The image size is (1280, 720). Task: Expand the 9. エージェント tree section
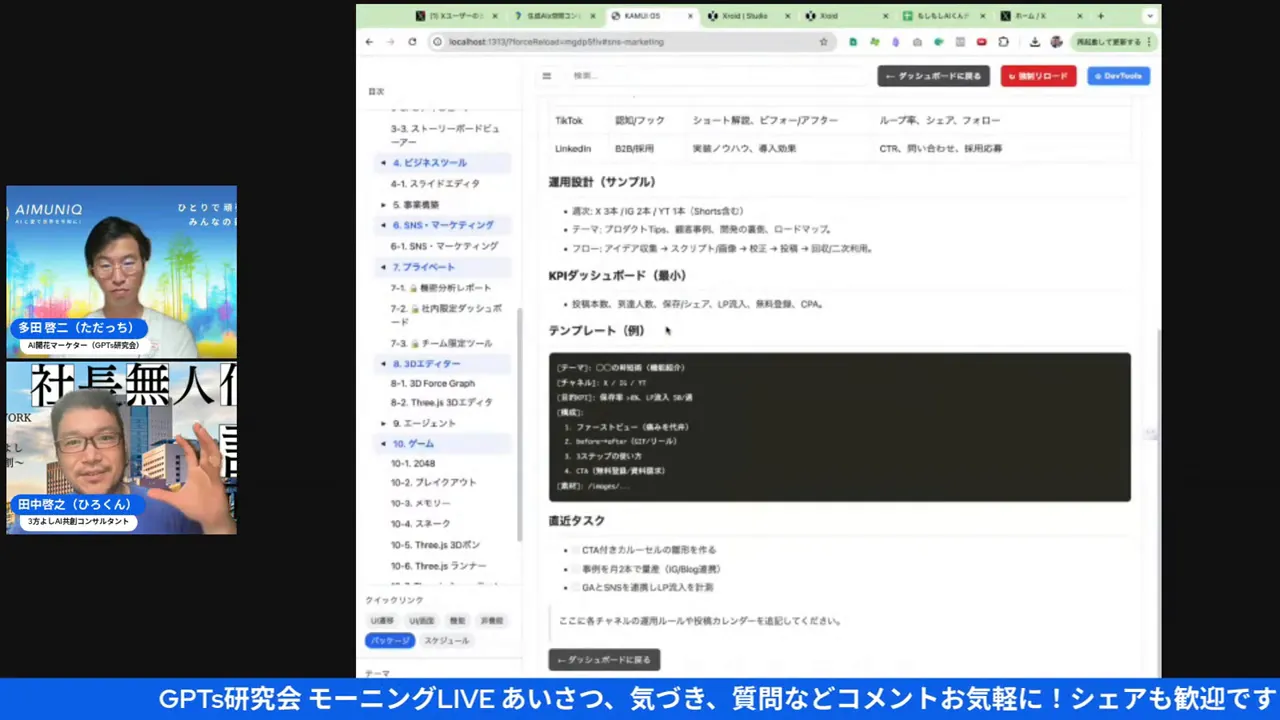[x=383, y=424]
